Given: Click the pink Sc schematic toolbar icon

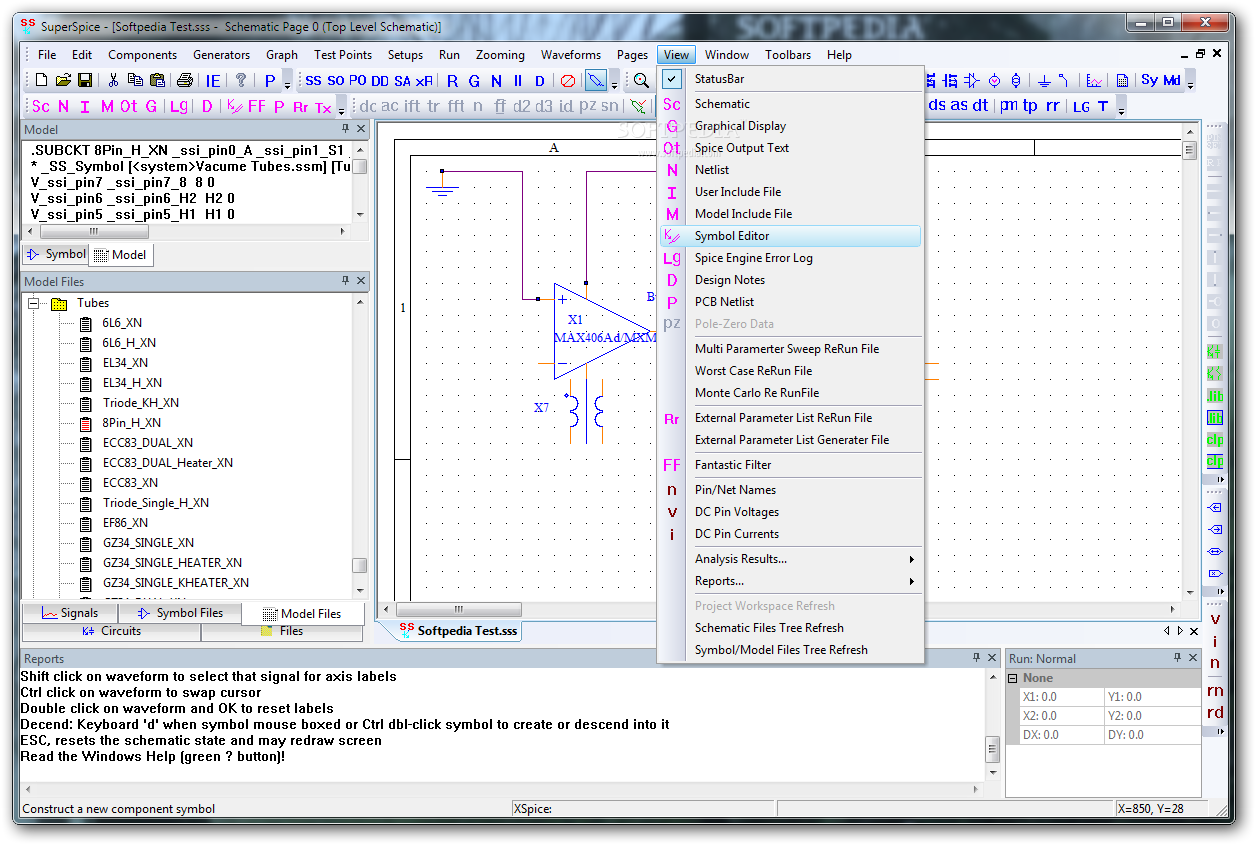Looking at the screenshot, I should pyautogui.click(x=41, y=106).
